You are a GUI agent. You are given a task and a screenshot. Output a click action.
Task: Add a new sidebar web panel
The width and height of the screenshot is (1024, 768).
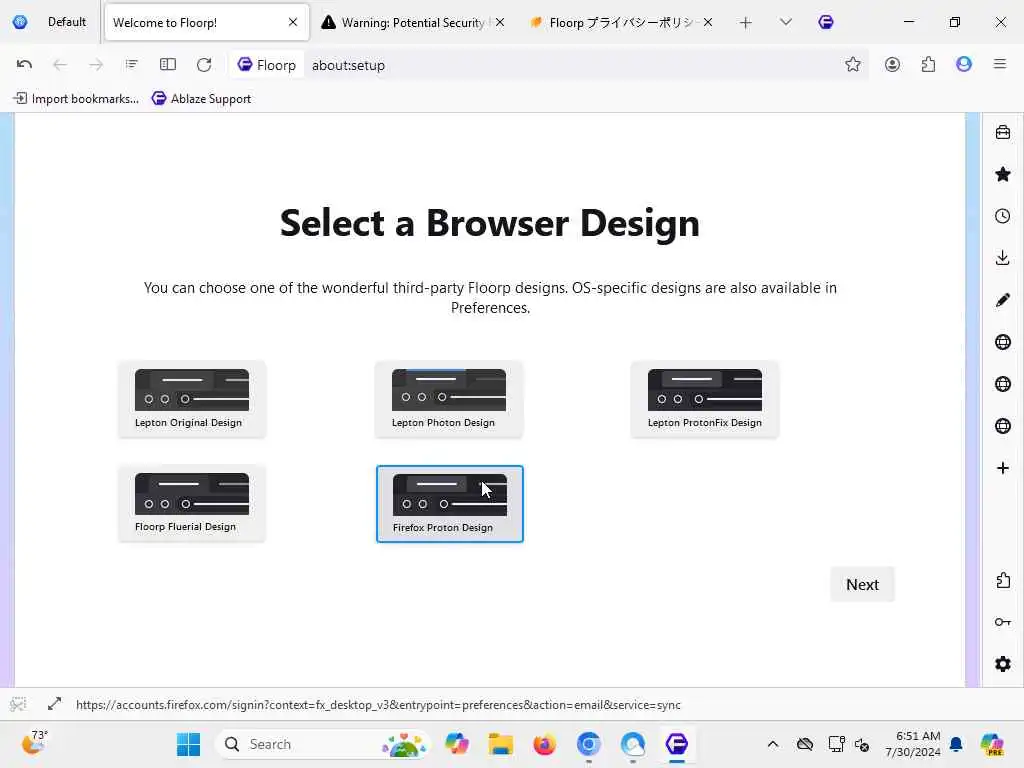[1002, 468]
